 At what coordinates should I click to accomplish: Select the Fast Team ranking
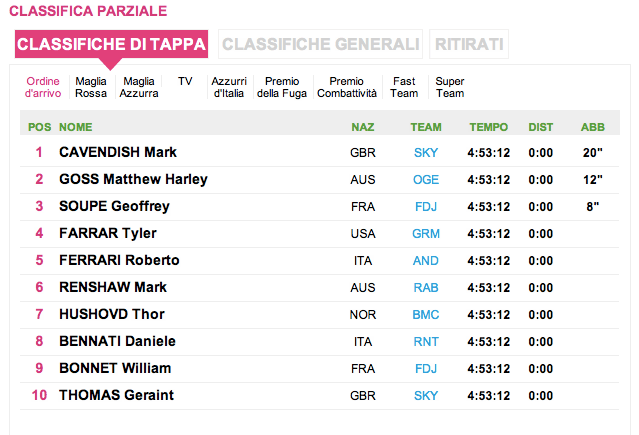[x=404, y=87]
